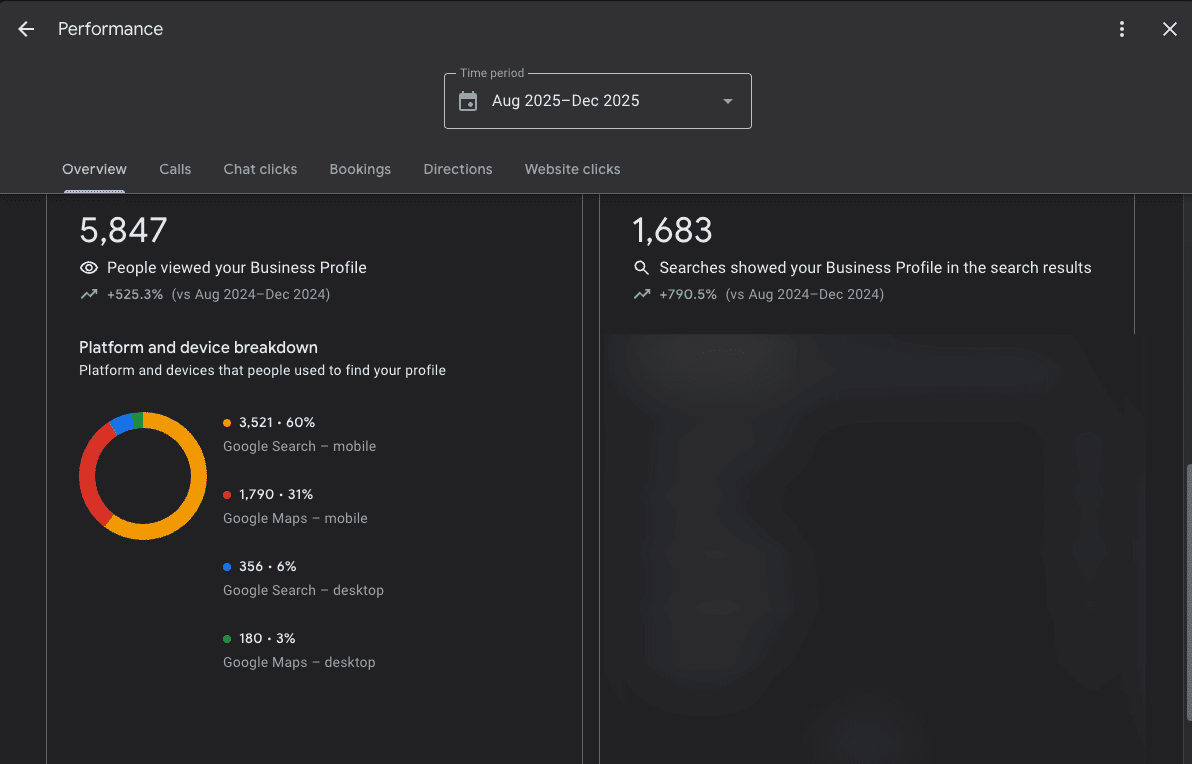Click the eye icon beside profile views

tap(89, 268)
